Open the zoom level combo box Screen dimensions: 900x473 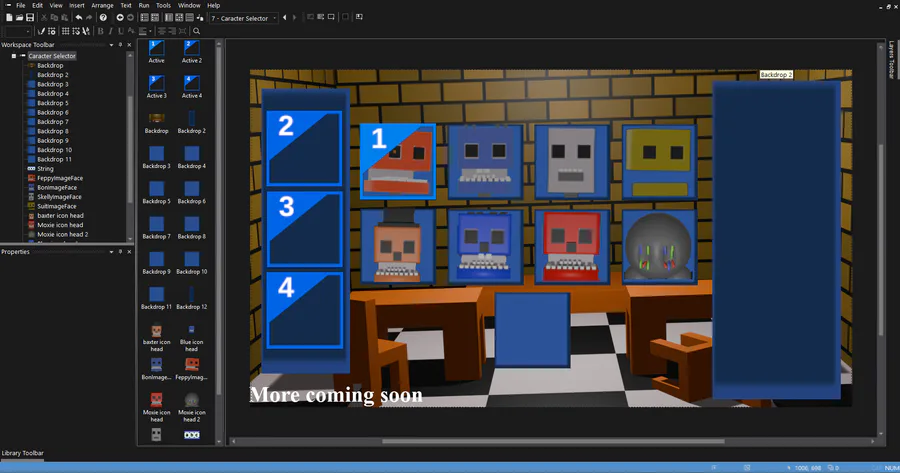point(17,31)
